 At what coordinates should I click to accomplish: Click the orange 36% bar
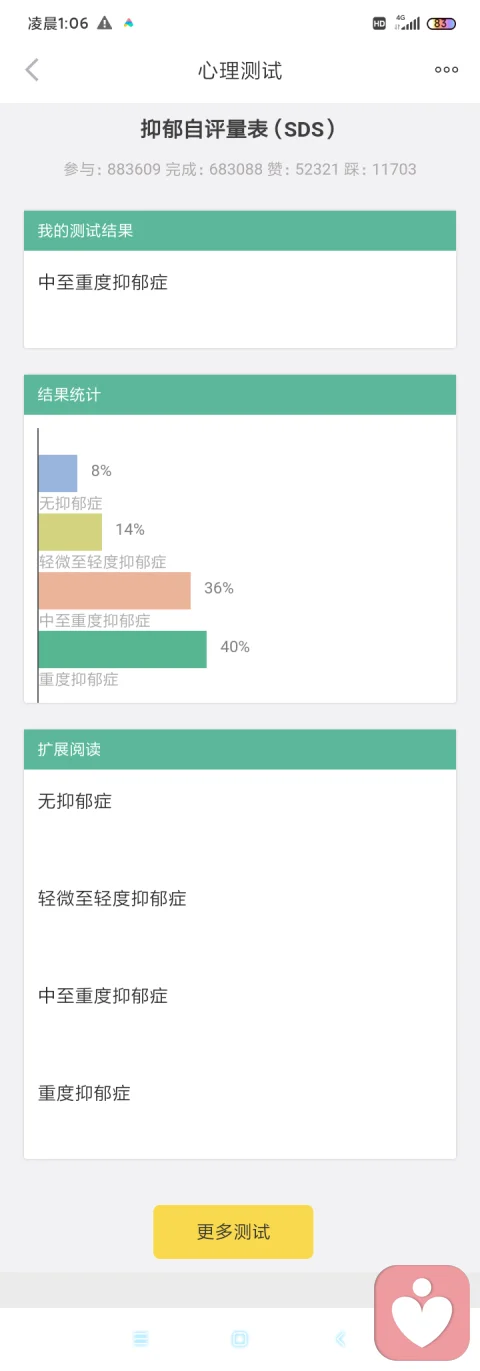tap(115, 590)
